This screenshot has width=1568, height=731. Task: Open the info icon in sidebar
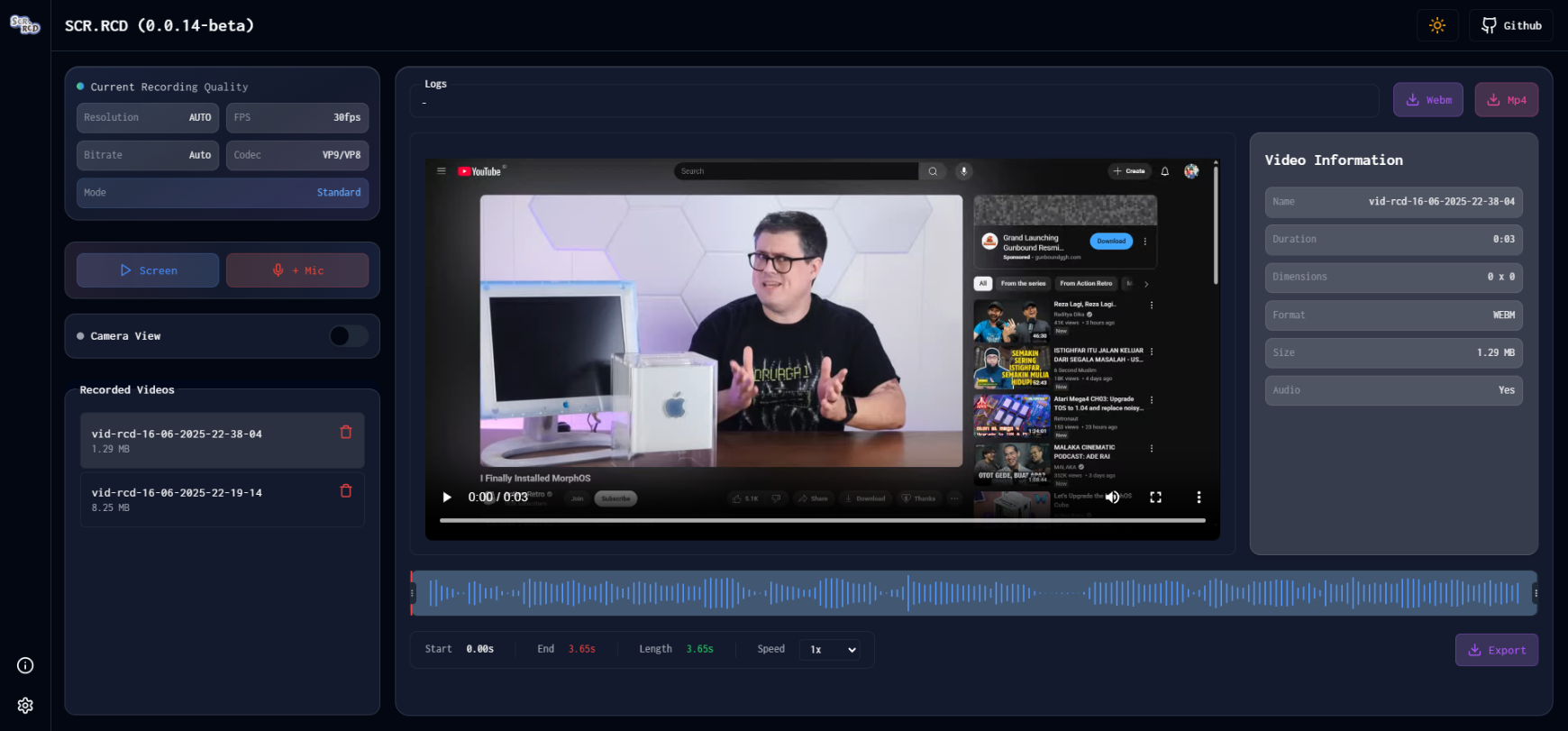tap(25, 665)
